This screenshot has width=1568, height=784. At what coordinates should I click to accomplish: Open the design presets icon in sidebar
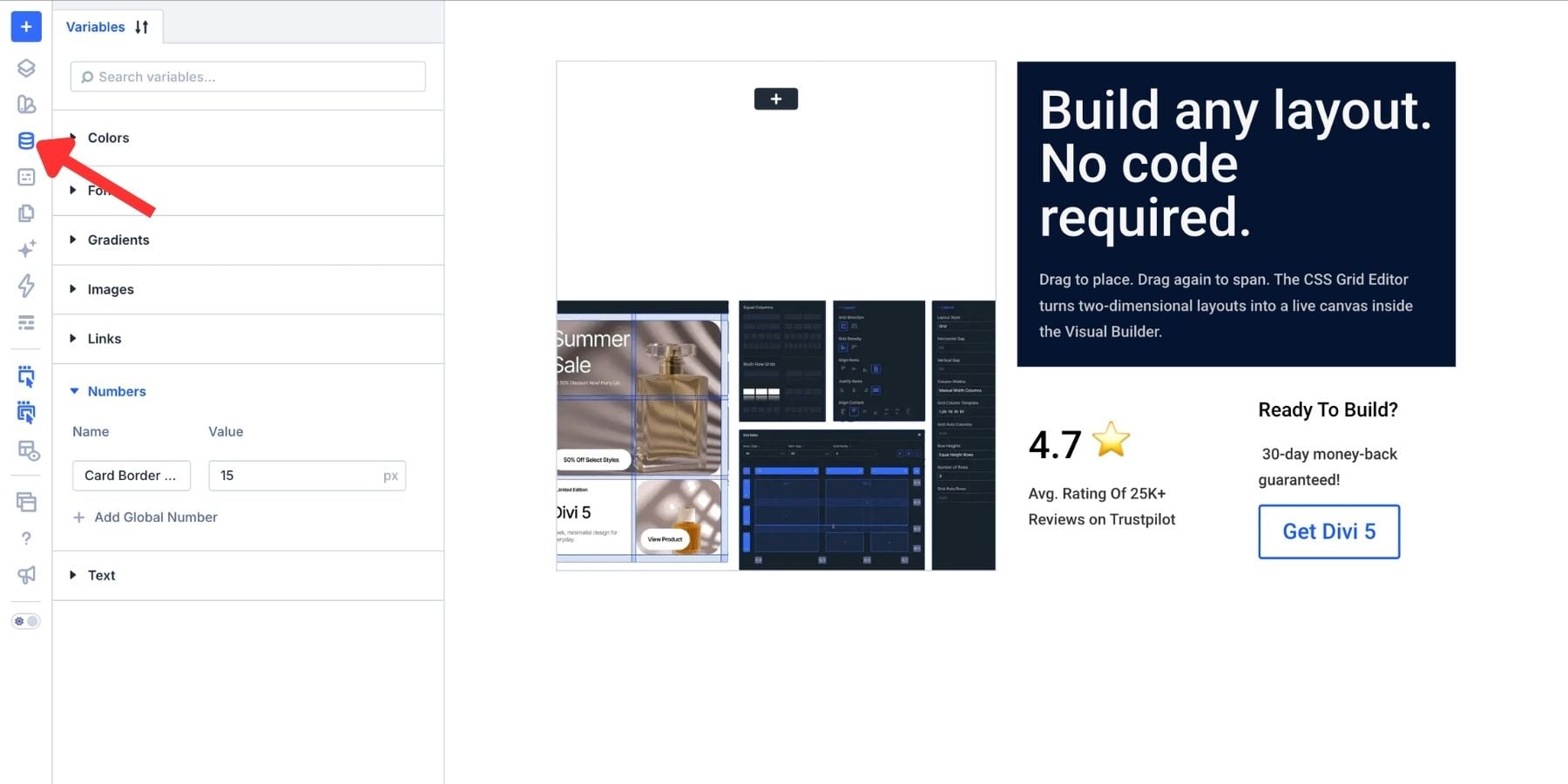pyautogui.click(x=26, y=105)
